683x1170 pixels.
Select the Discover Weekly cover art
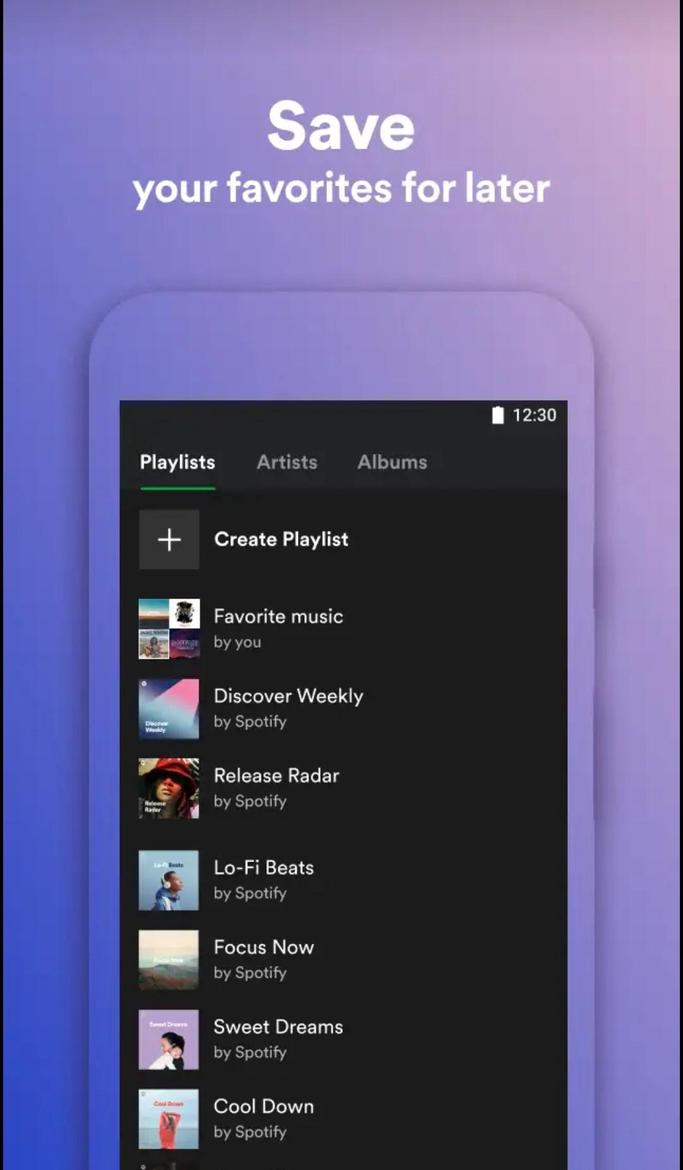169,708
